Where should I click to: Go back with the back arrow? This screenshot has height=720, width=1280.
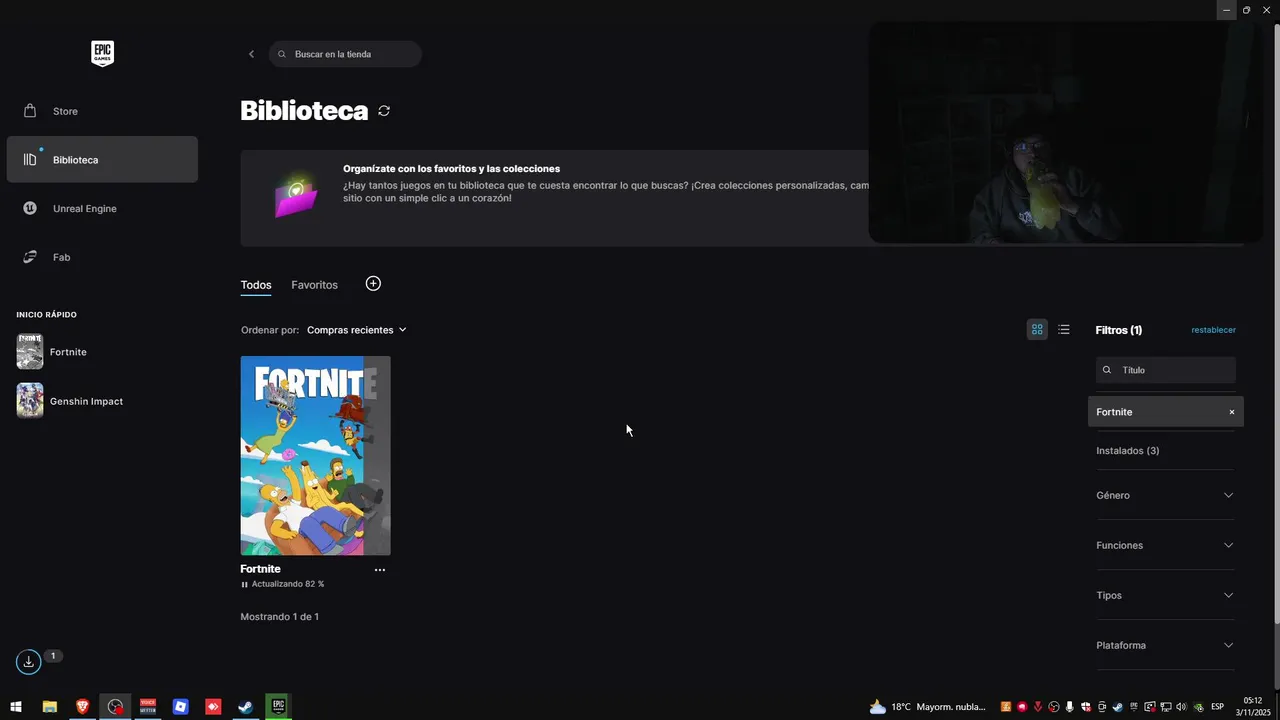251,54
